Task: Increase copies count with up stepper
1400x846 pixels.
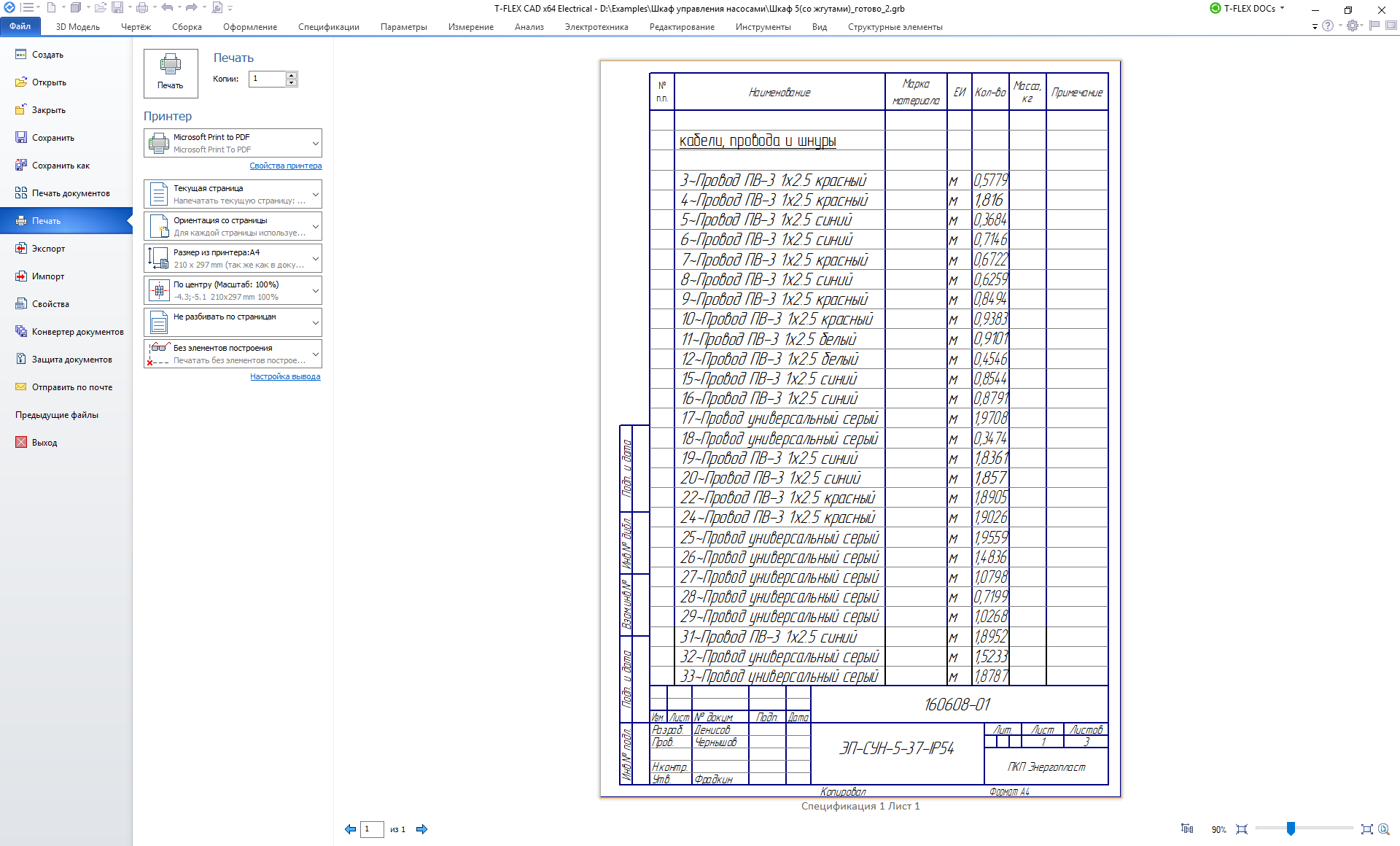Action: [x=292, y=75]
